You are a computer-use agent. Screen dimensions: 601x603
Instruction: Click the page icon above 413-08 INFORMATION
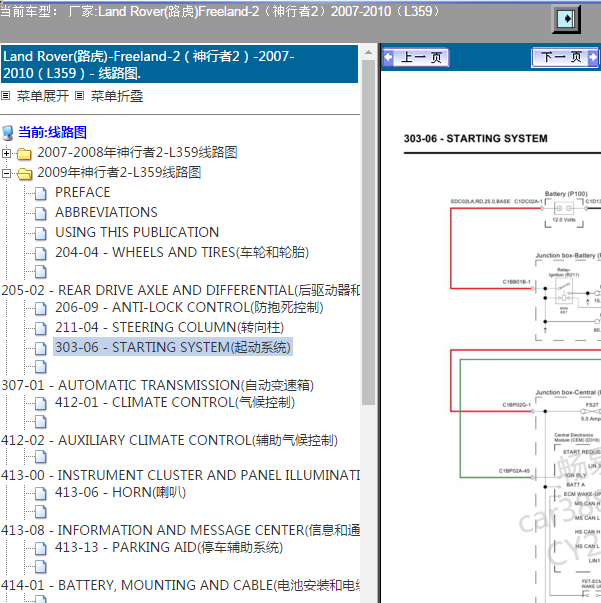(x=40, y=512)
